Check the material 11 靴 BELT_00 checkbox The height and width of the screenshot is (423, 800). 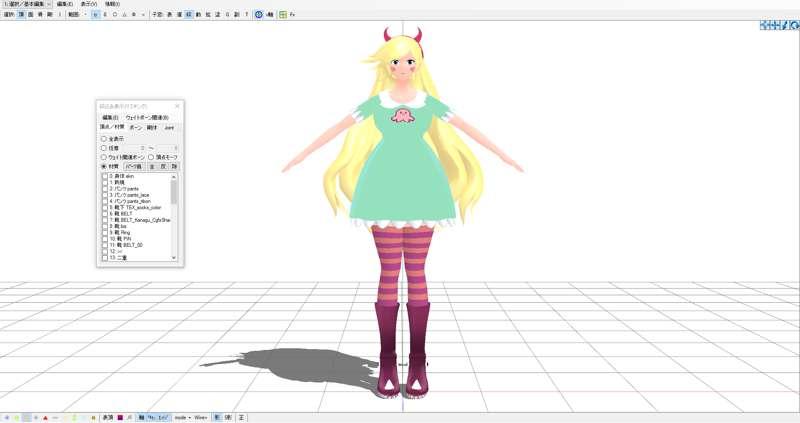[x=105, y=245]
